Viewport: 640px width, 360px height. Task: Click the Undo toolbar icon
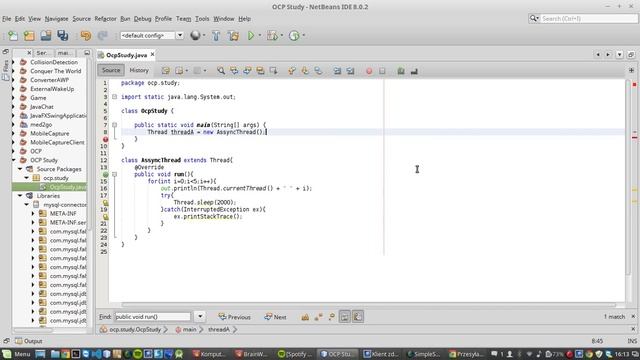click(86, 36)
